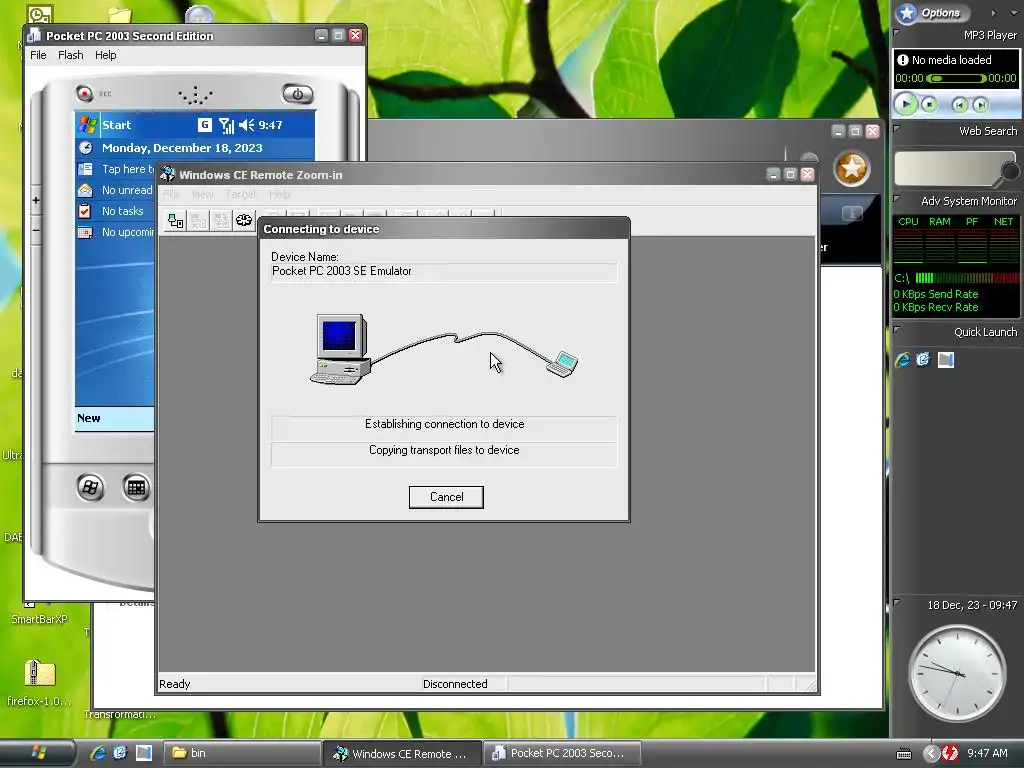Image resolution: width=1024 pixels, height=768 pixels.
Task: Switch to Pocket PC 2003 taskbar button
Action: click(x=562, y=753)
